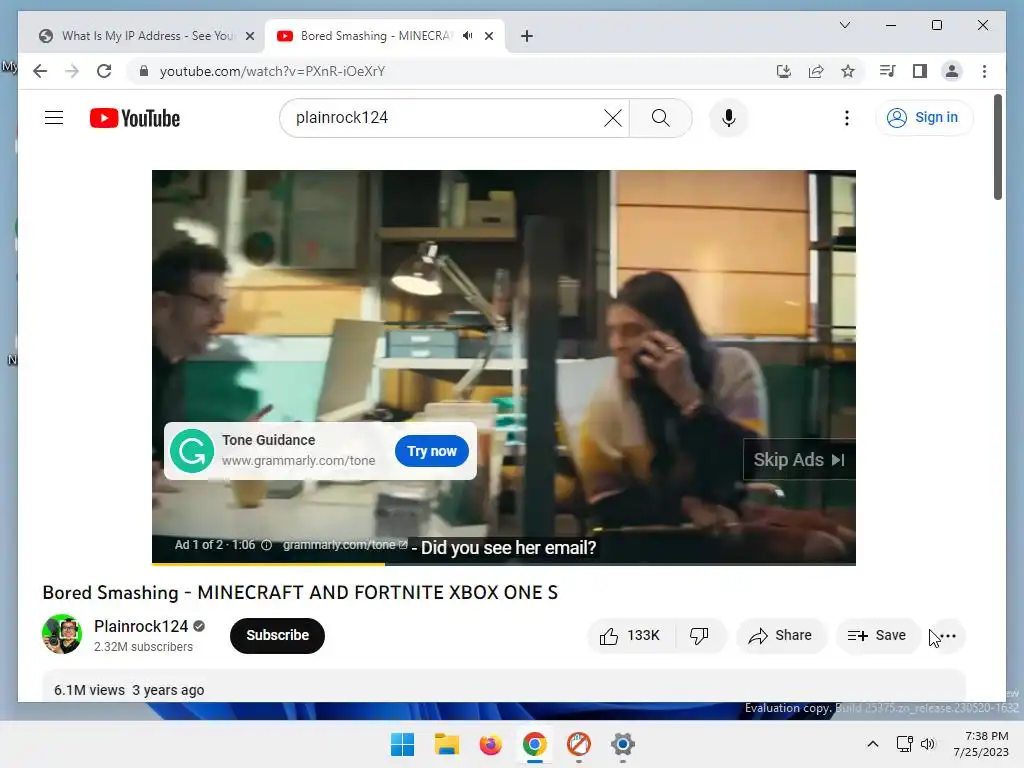Close the What Is My IP Address tab
Image resolution: width=1024 pixels, height=768 pixels.
pyautogui.click(x=249, y=36)
